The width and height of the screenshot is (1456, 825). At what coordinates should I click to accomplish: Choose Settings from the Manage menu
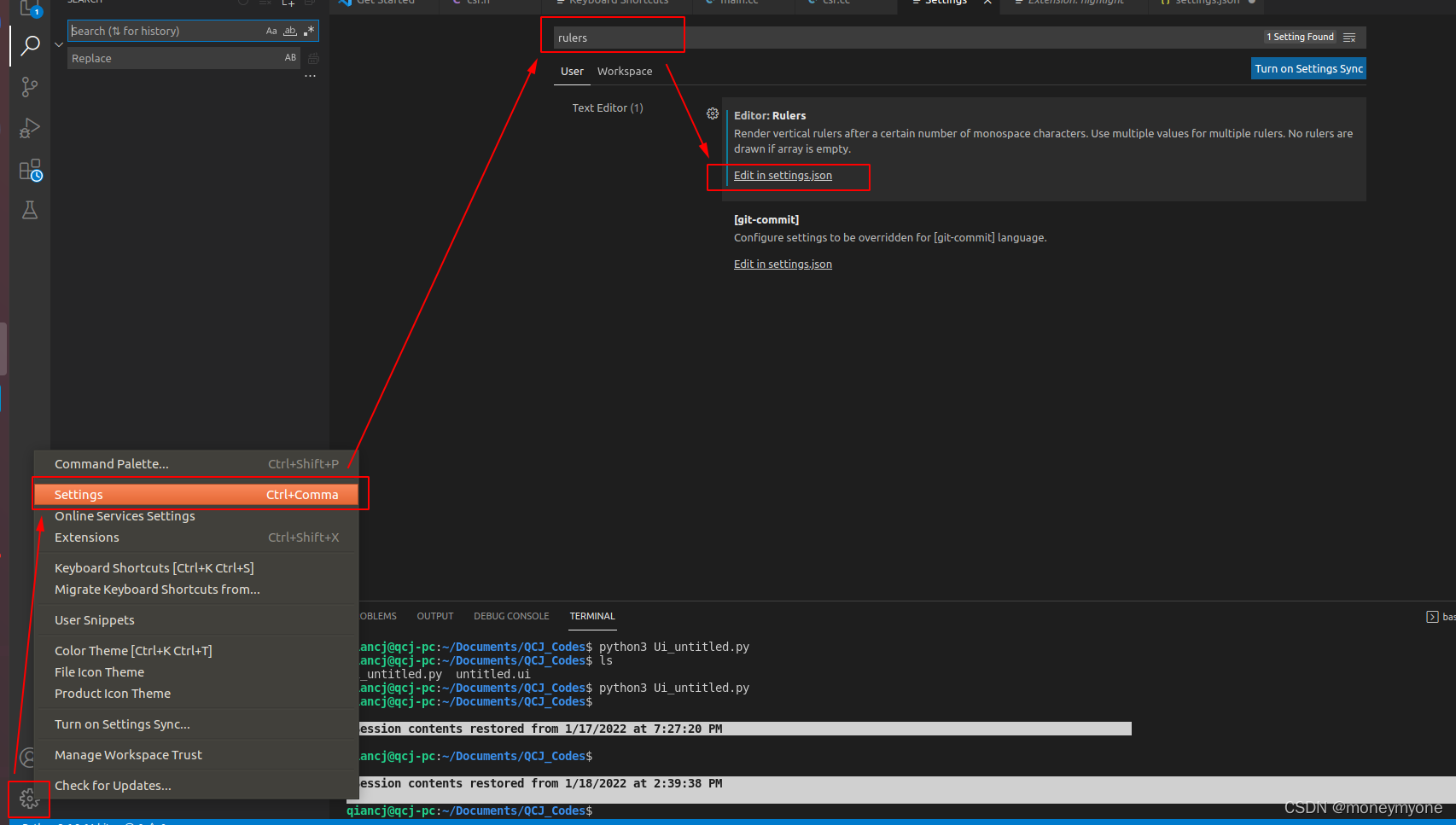pos(196,495)
